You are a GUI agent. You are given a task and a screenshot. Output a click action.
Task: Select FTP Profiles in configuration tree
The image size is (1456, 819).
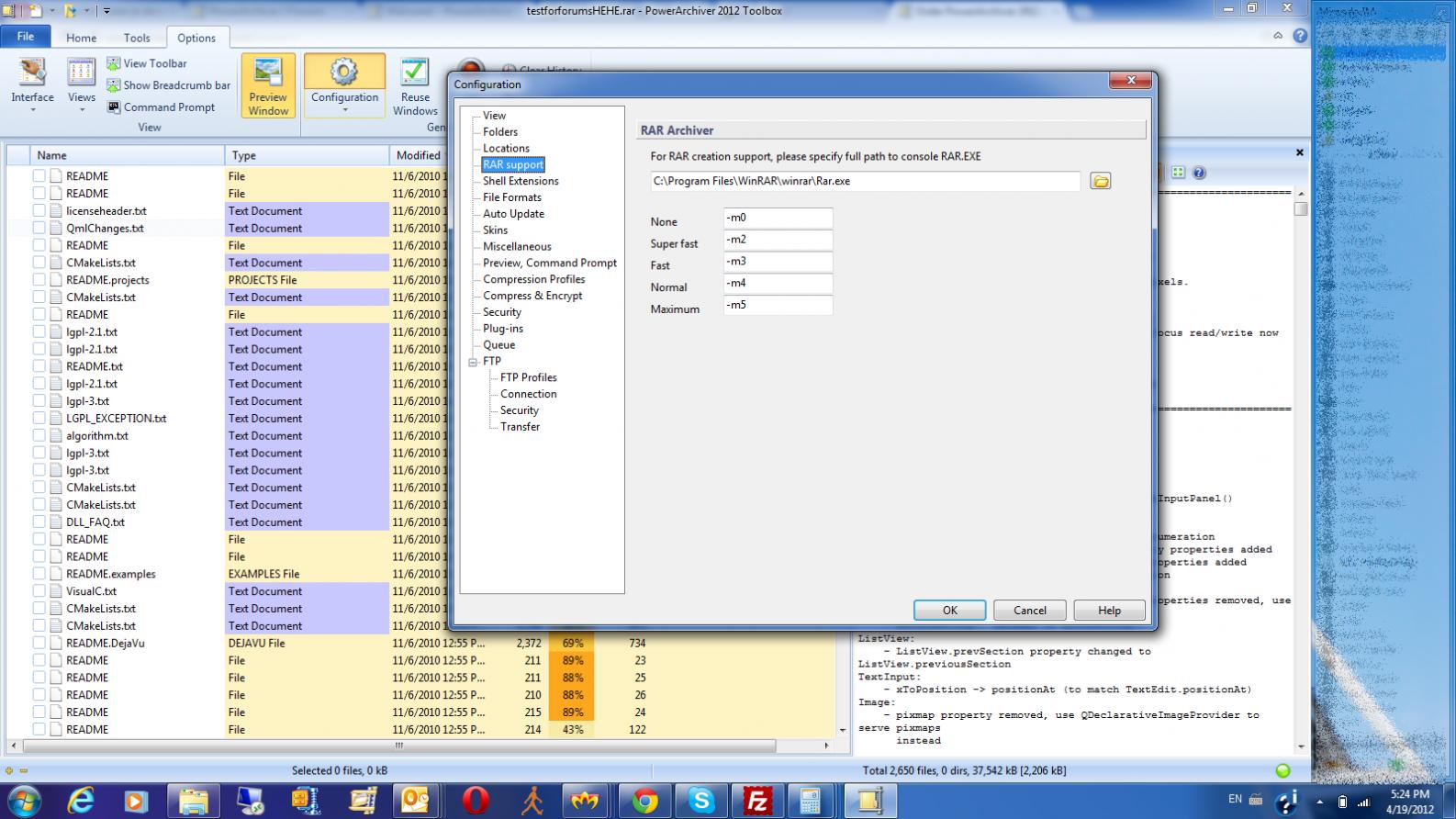(x=529, y=377)
